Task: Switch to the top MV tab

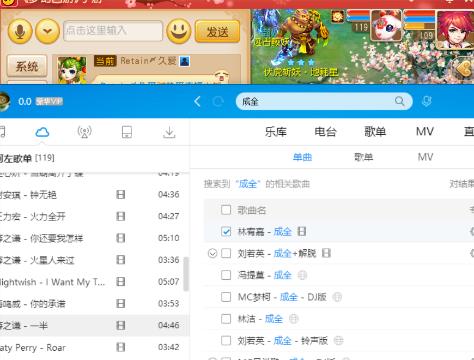Action: pyautogui.click(x=425, y=131)
